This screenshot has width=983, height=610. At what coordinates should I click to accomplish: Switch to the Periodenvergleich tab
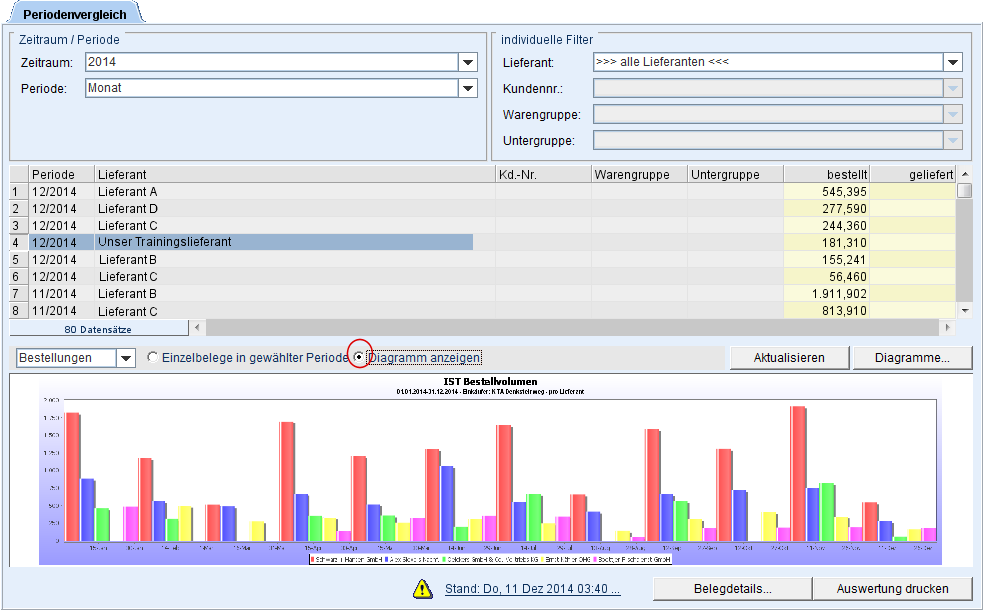[x=73, y=12]
